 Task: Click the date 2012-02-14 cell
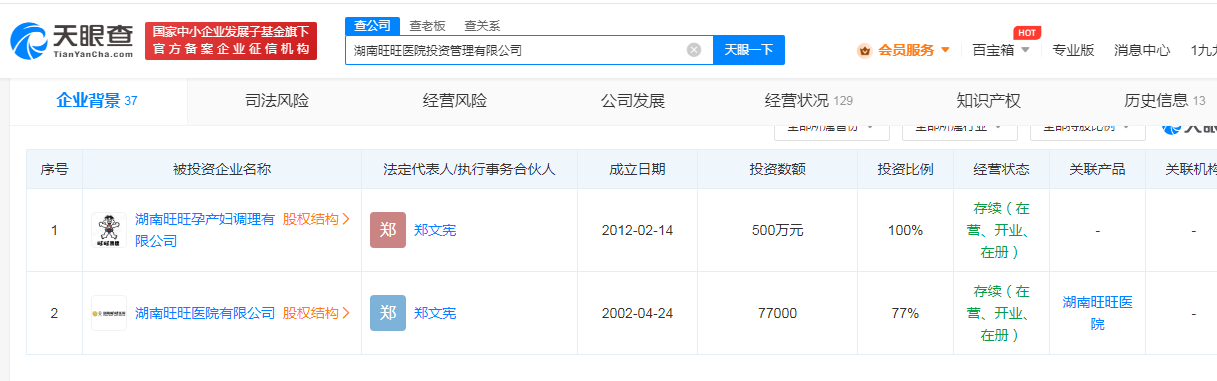[x=637, y=230]
